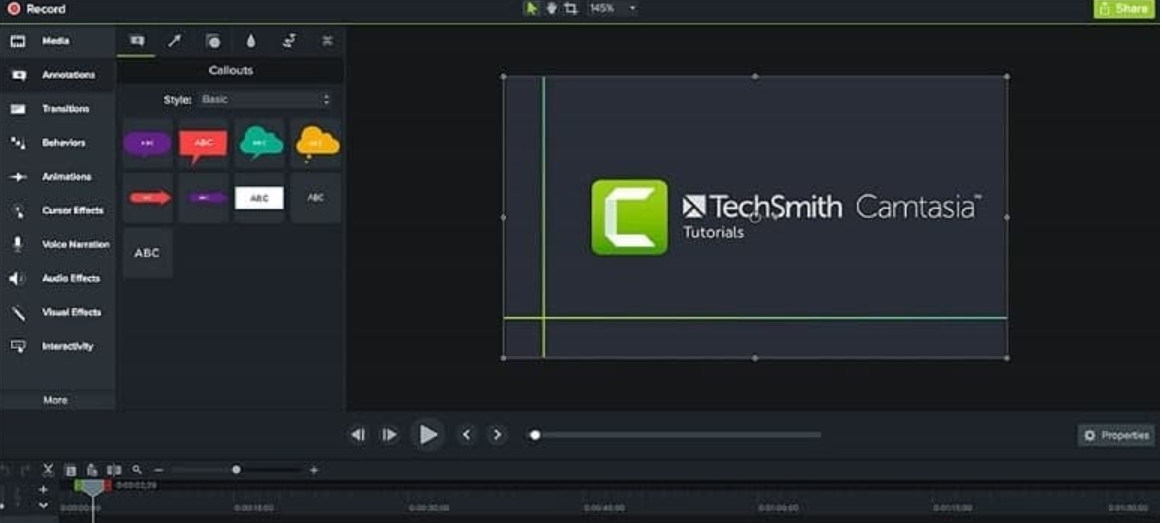Open the Transitions panel
1162x523 pixels.
tap(64, 109)
